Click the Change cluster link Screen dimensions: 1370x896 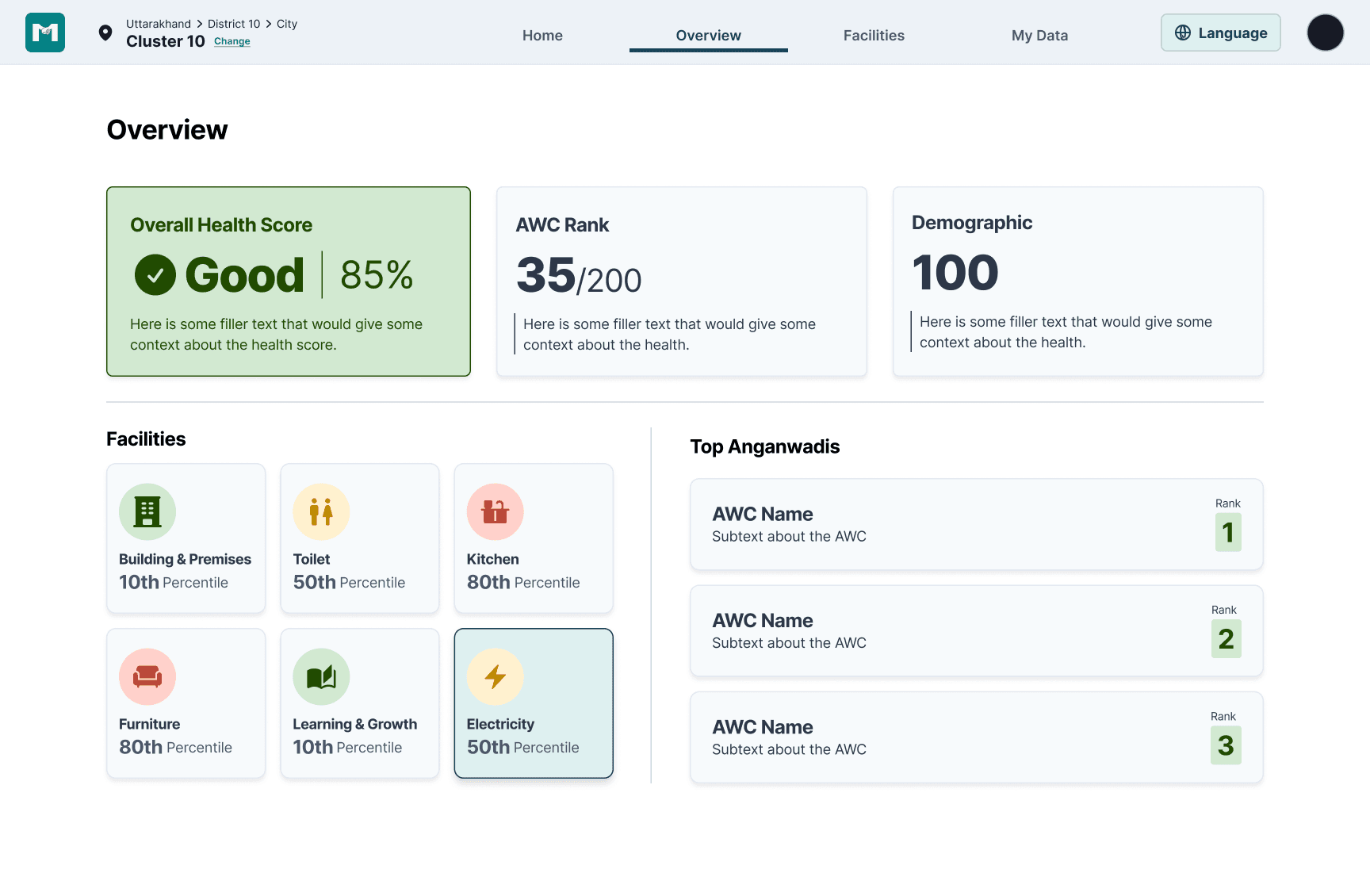coord(232,41)
